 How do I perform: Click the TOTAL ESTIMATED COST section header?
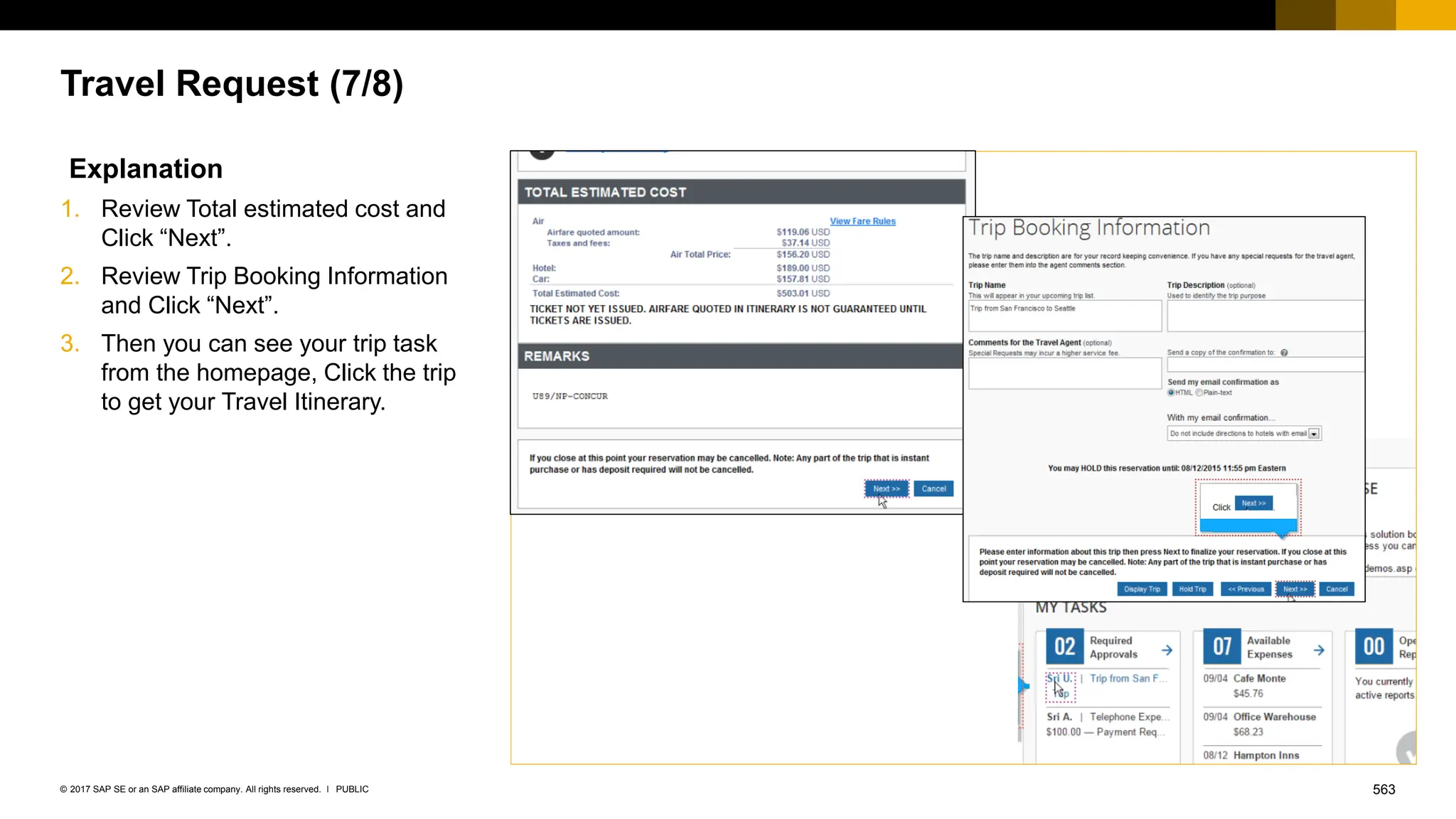[742, 192]
